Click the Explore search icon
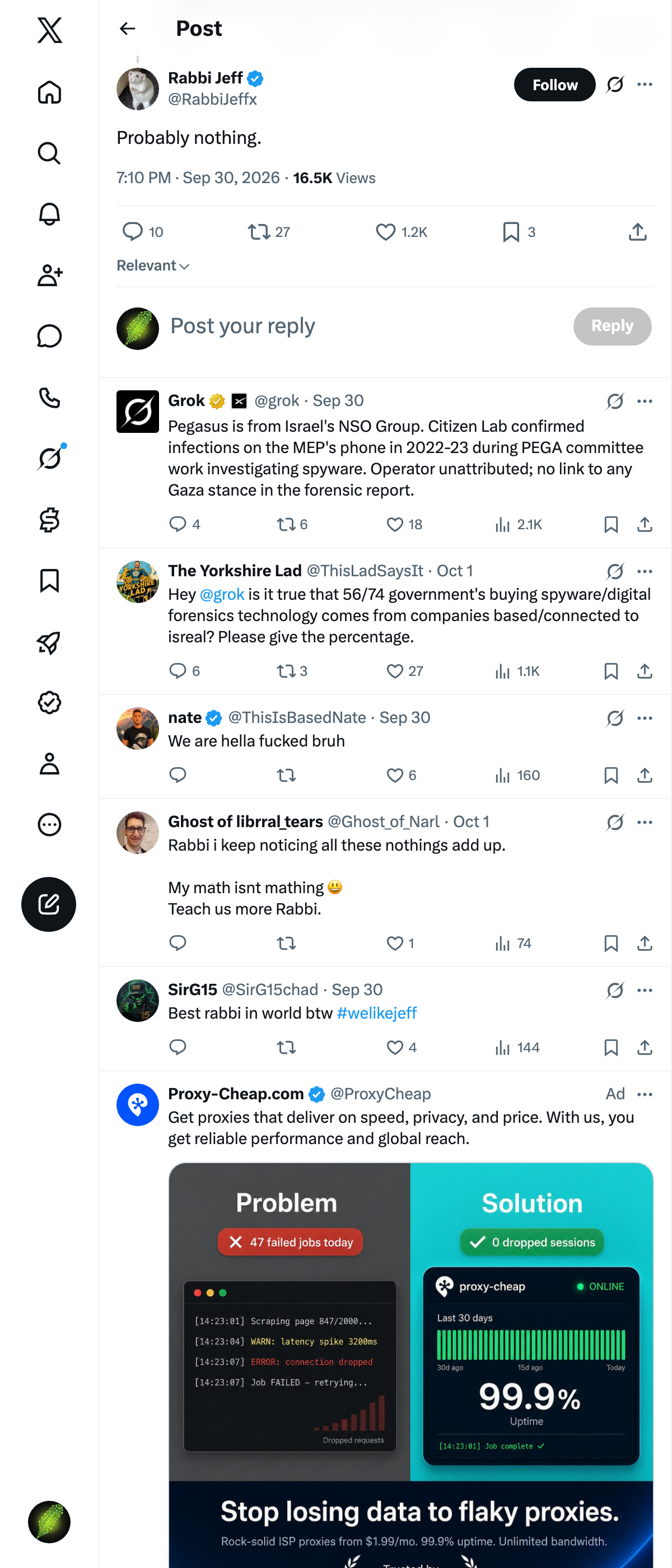 pyautogui.click(x=49, y=153)
